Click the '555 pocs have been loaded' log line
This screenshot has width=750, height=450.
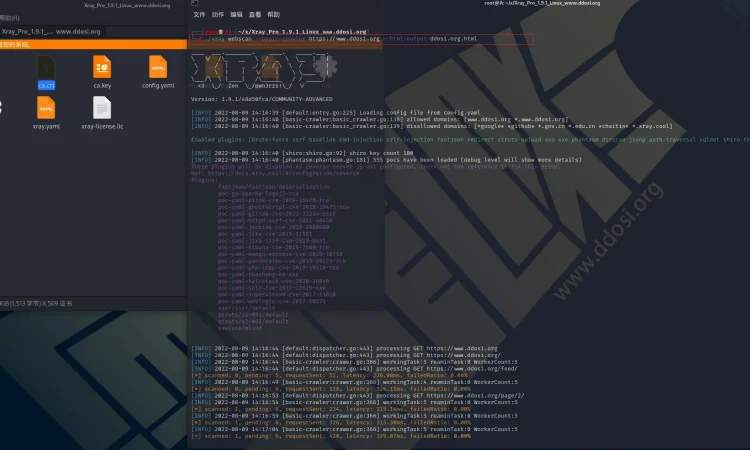click(386, 160)
